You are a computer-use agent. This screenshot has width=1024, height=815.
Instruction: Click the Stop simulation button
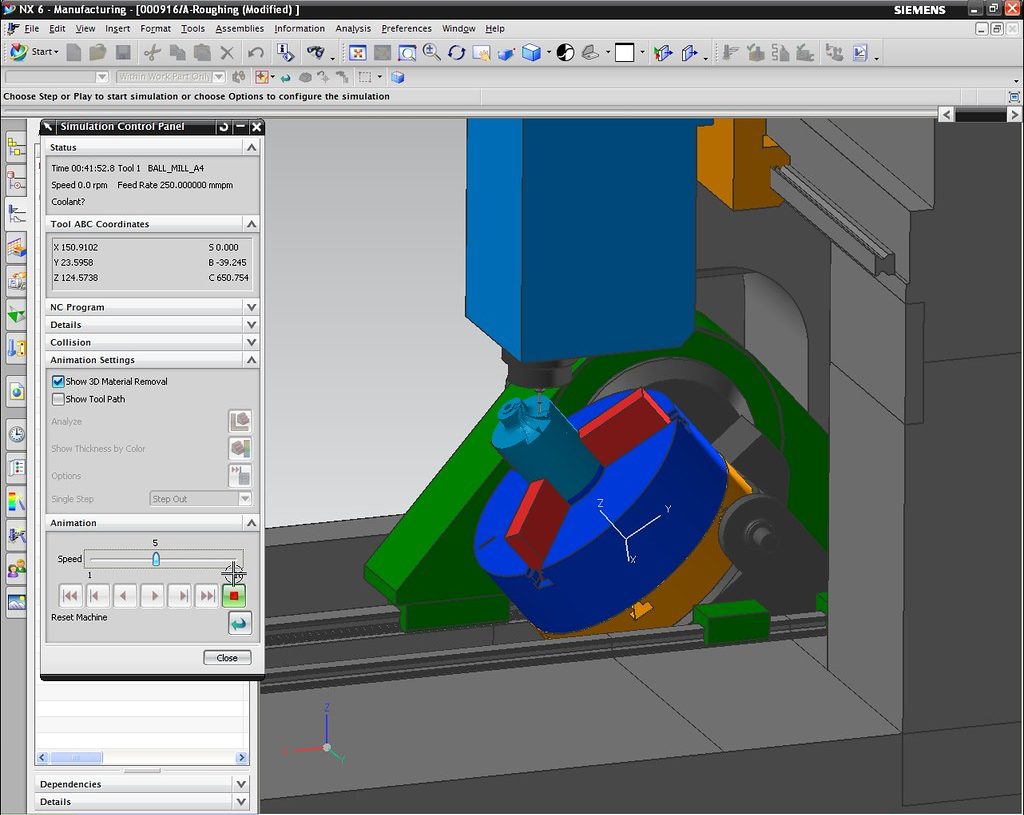[234, 596]
